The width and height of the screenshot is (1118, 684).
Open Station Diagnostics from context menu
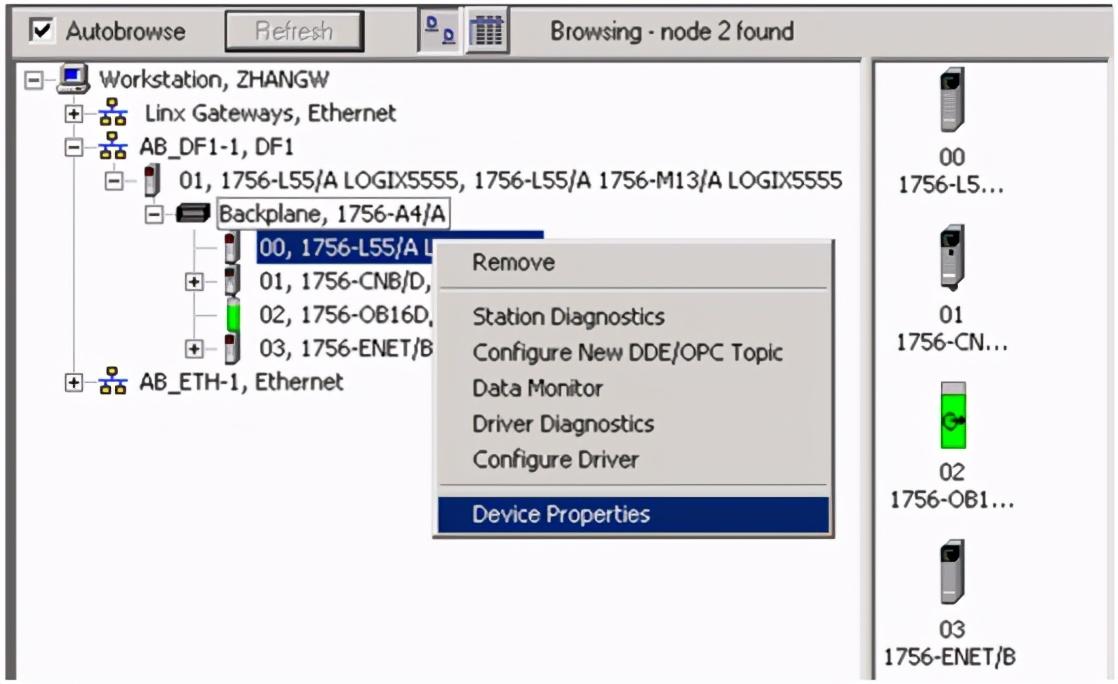[633, 317]
